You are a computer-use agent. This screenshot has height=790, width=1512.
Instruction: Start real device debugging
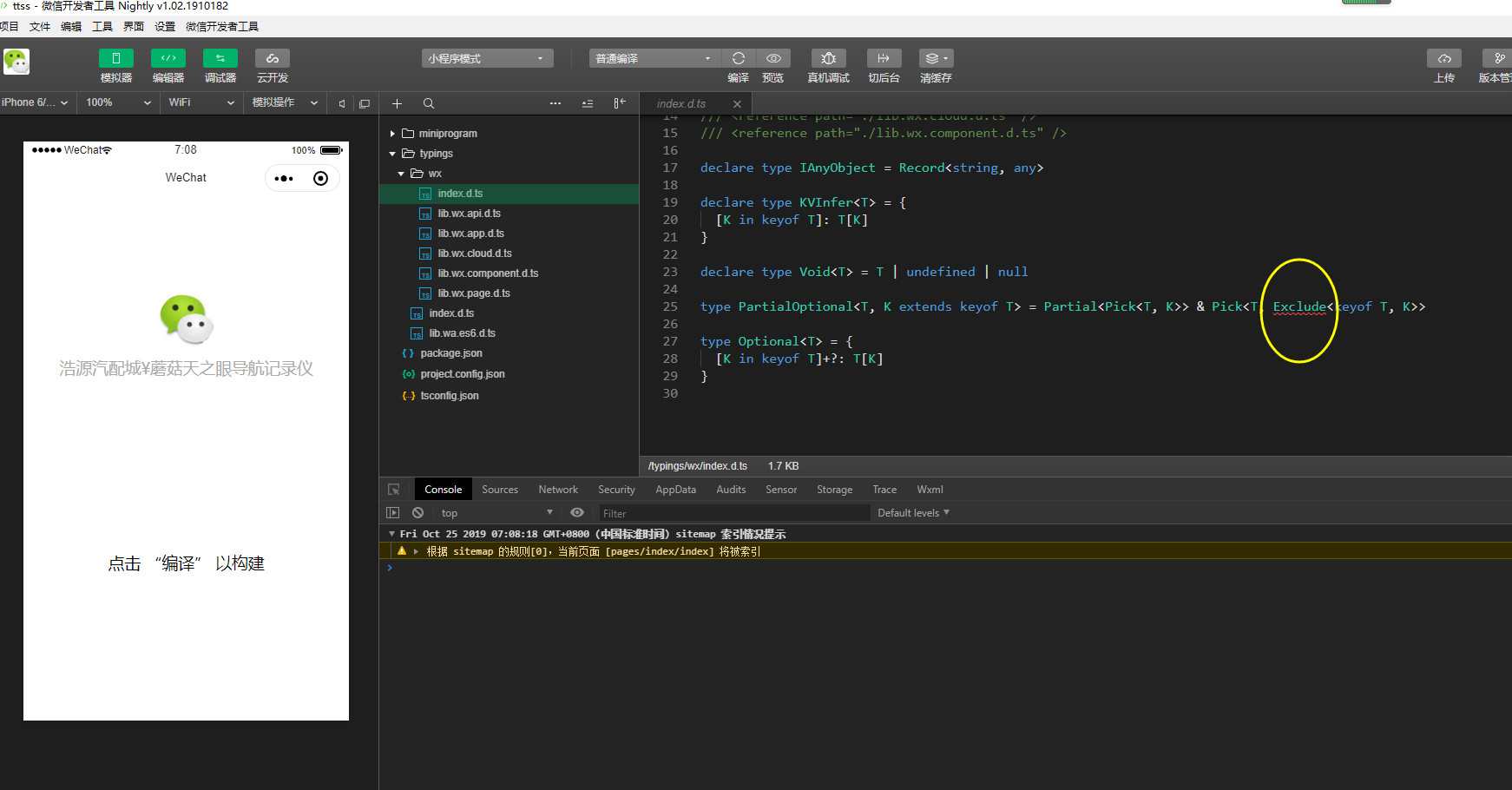[x=828, y=59]
